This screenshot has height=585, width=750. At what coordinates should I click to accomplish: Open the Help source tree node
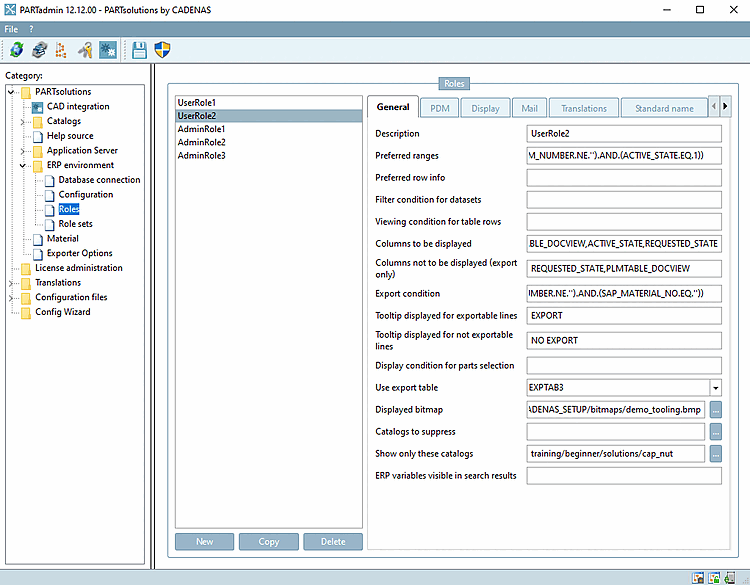tap(70, 136)
